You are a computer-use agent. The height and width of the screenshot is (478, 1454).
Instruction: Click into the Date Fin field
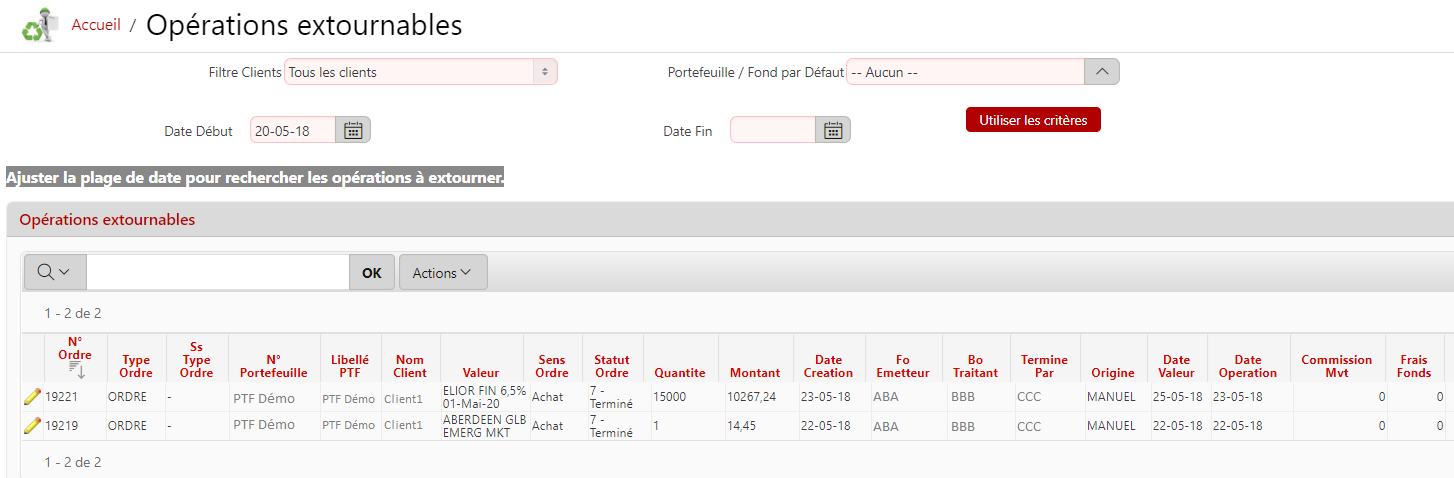(x=773, y=130)
